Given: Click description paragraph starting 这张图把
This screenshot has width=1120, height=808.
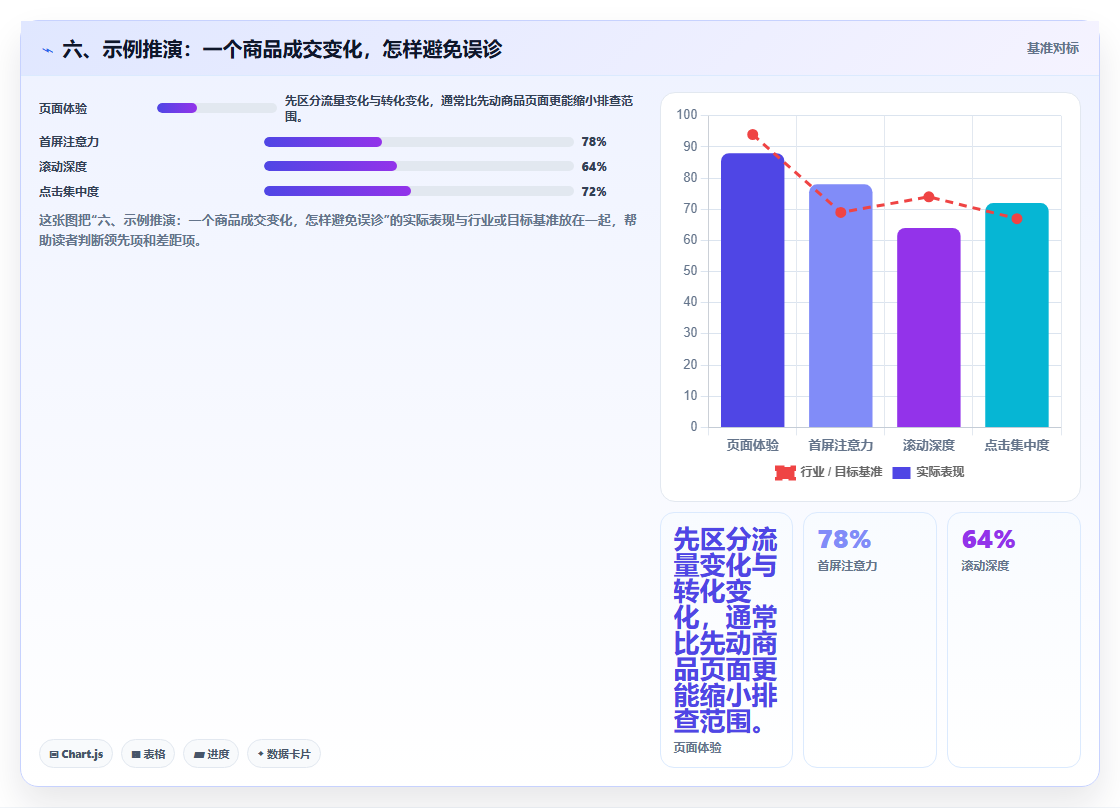Looking at the screenshot, I should tap(338, 230).
